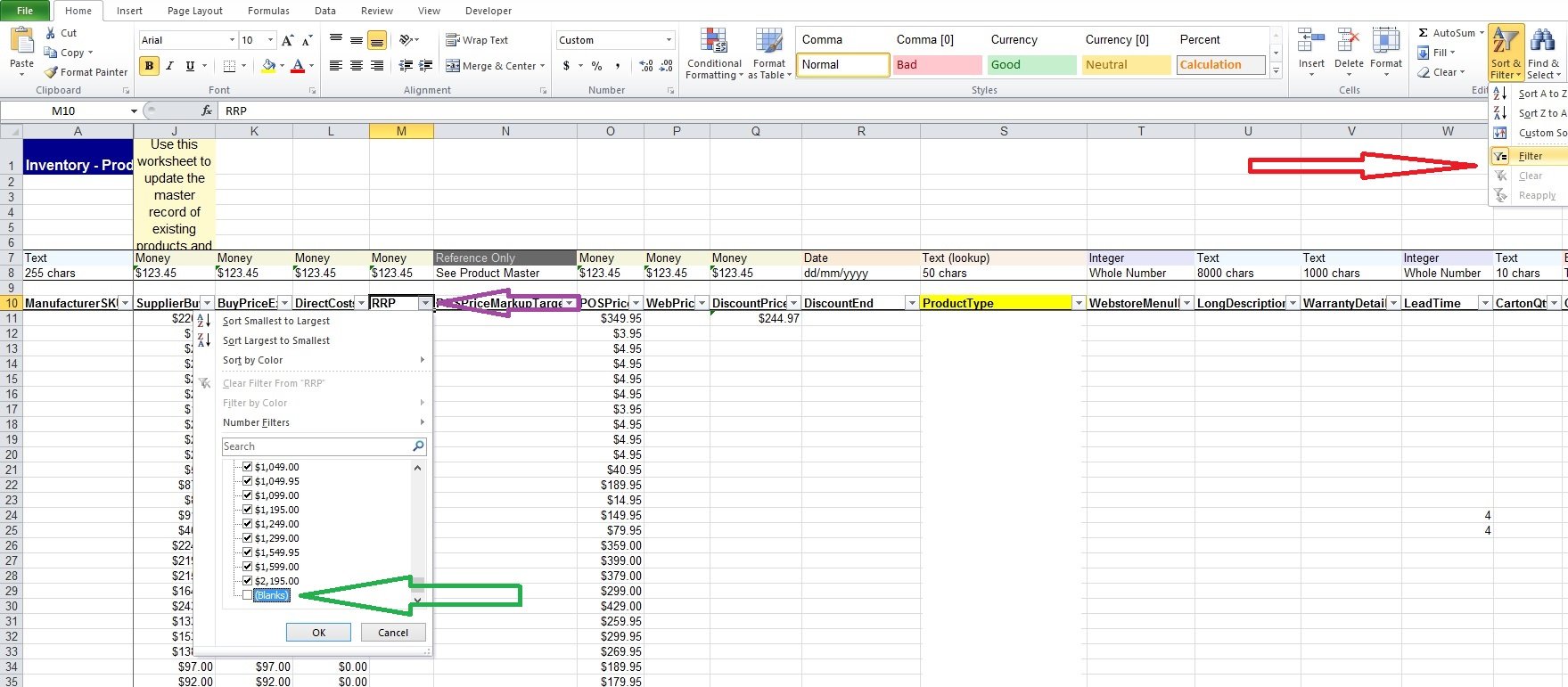1568x687 pixels.
Task: Open the DiscountEnd column filter dropdown
Action: [x=911, y=304]
